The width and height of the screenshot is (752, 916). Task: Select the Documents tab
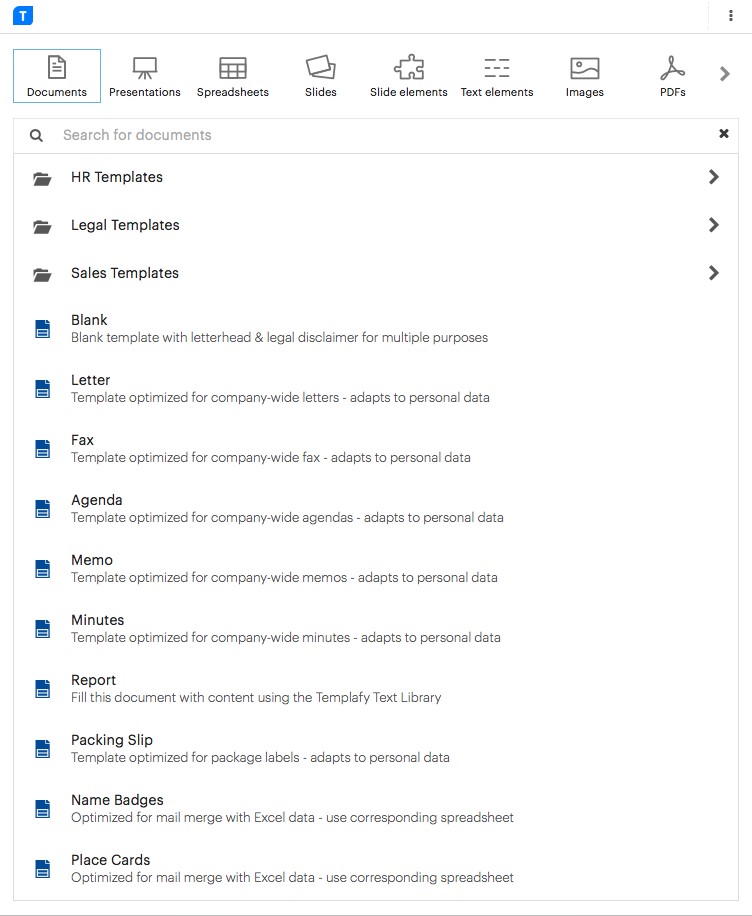click(x=57, y=76)
